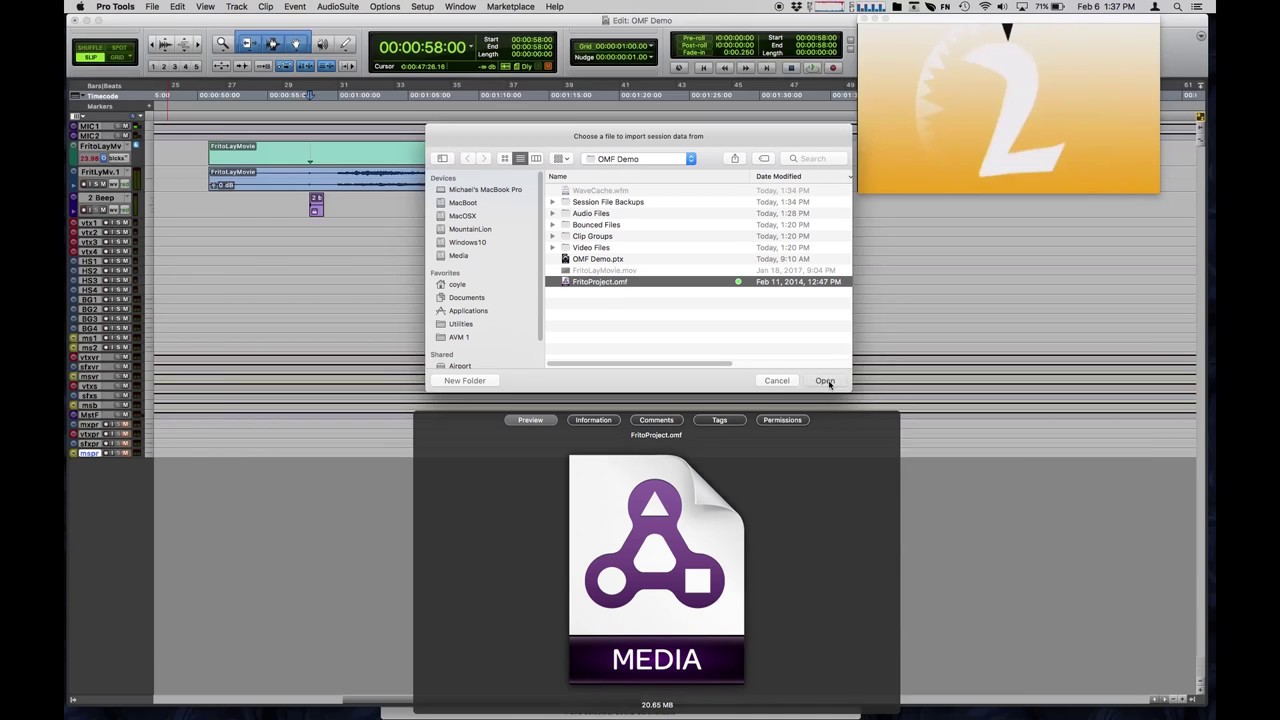Screen dimensions: 1280x720
Task: Select the Grabber hand tool
Action: (295, 44)
